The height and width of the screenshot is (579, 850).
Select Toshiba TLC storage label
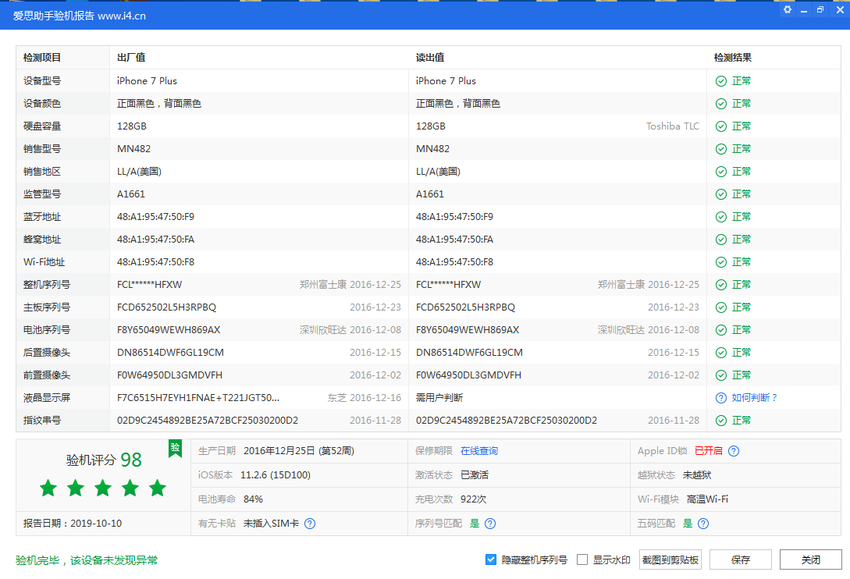[673, 126]
